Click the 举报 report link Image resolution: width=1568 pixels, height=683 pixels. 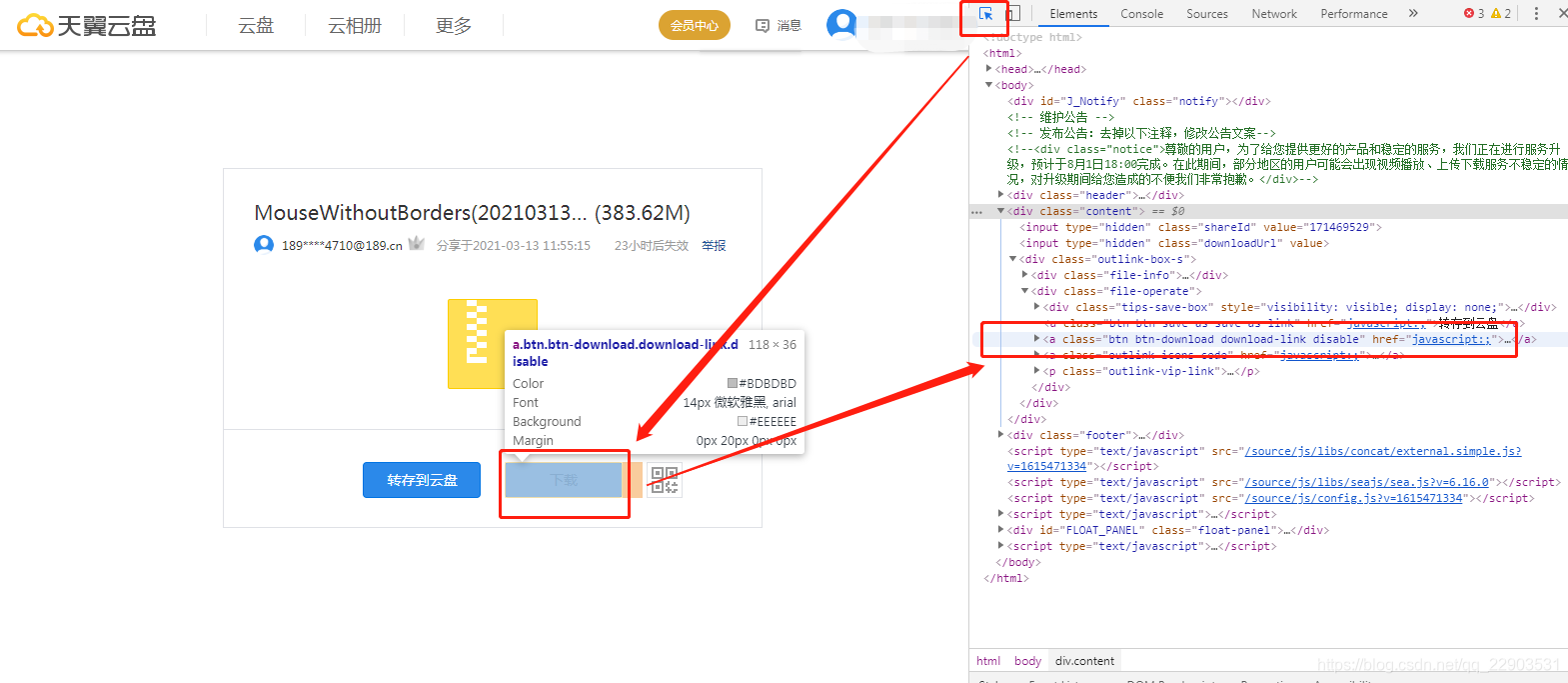[714, 245]
